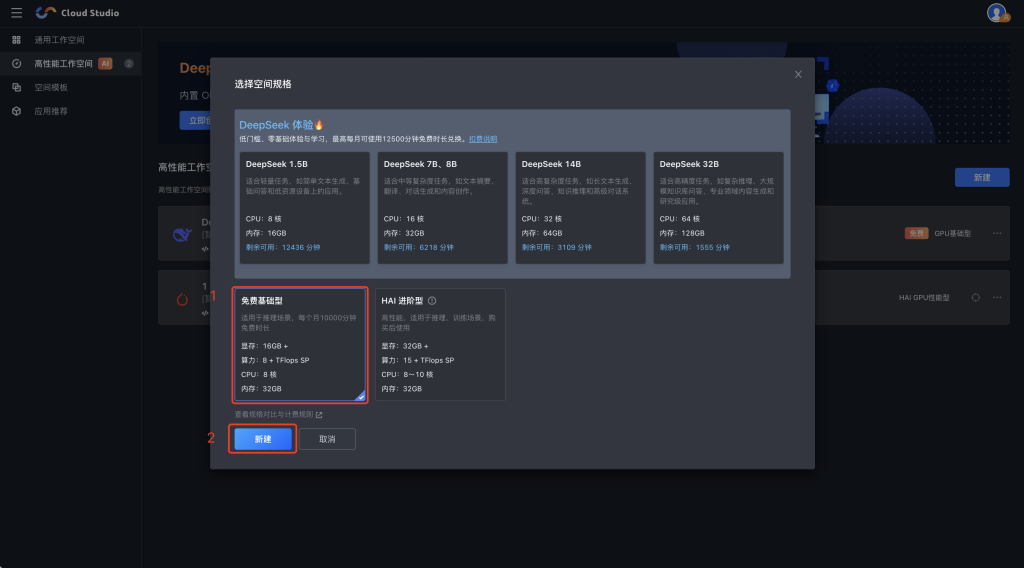Click the 高性能工作空间 sidebar icon
Image resolution: width=1024 pixels, height=568 pixels.
[x=16, y=63]
